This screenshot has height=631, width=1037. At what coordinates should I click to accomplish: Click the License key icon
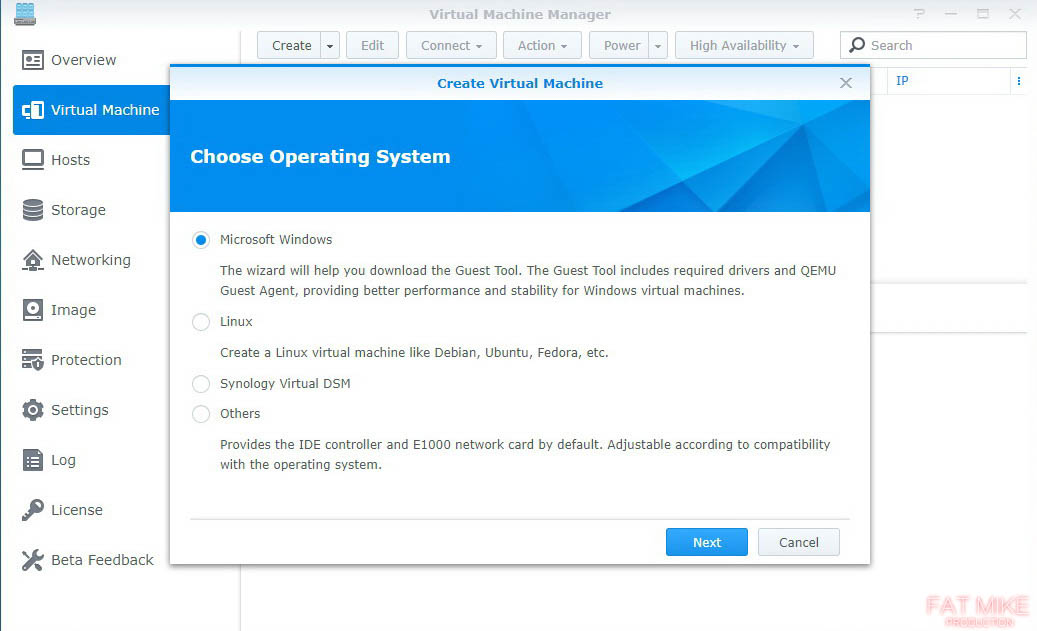pos(32,510)
